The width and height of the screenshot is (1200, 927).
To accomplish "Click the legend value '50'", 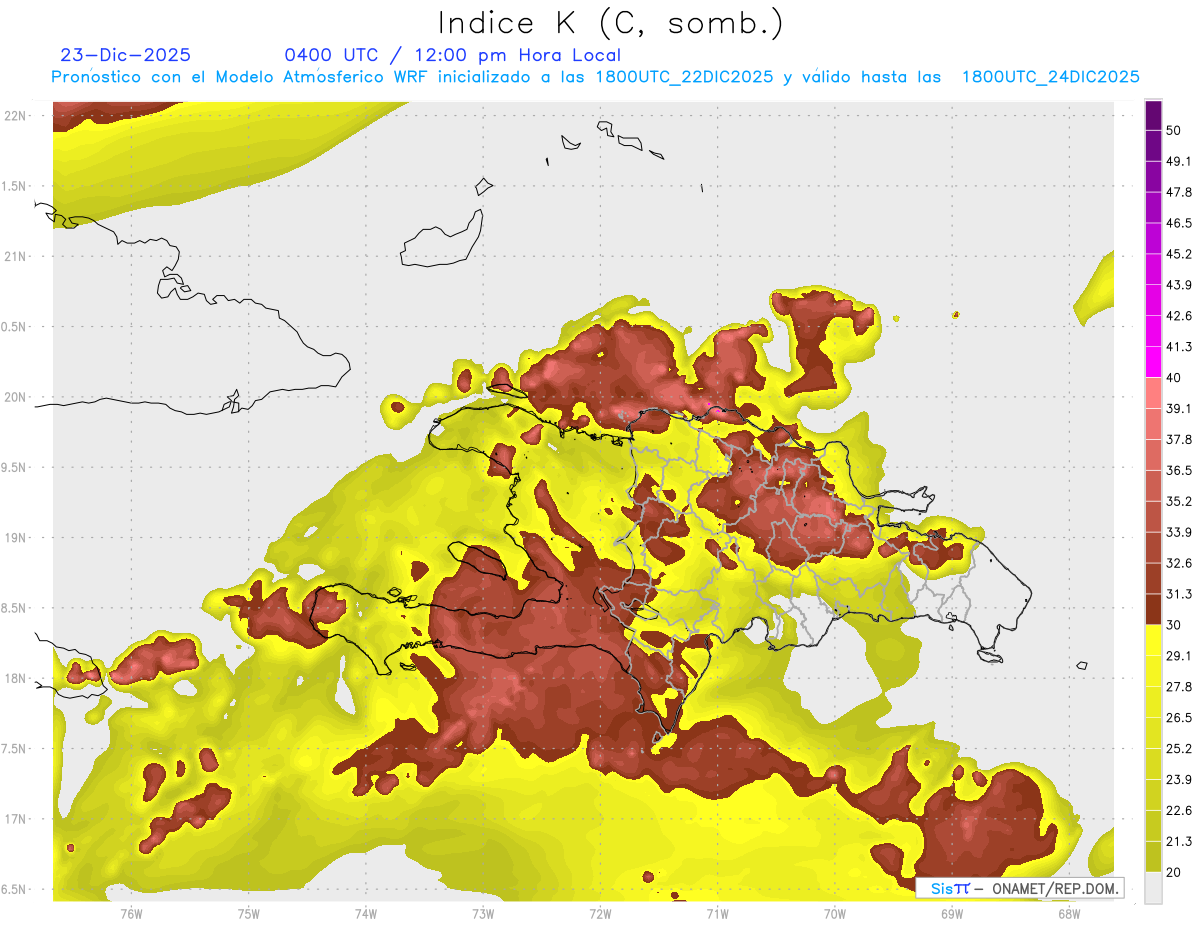I will 1173,131.
